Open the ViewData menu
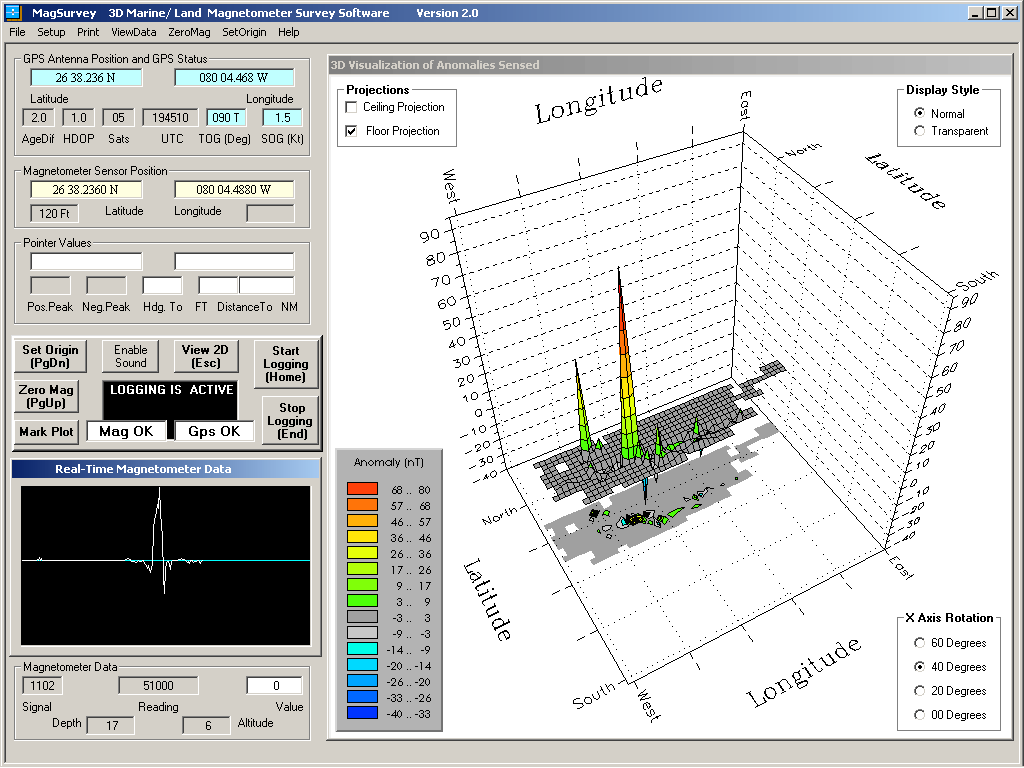This screenshot has width=1024, height=768. pos(133,31)
